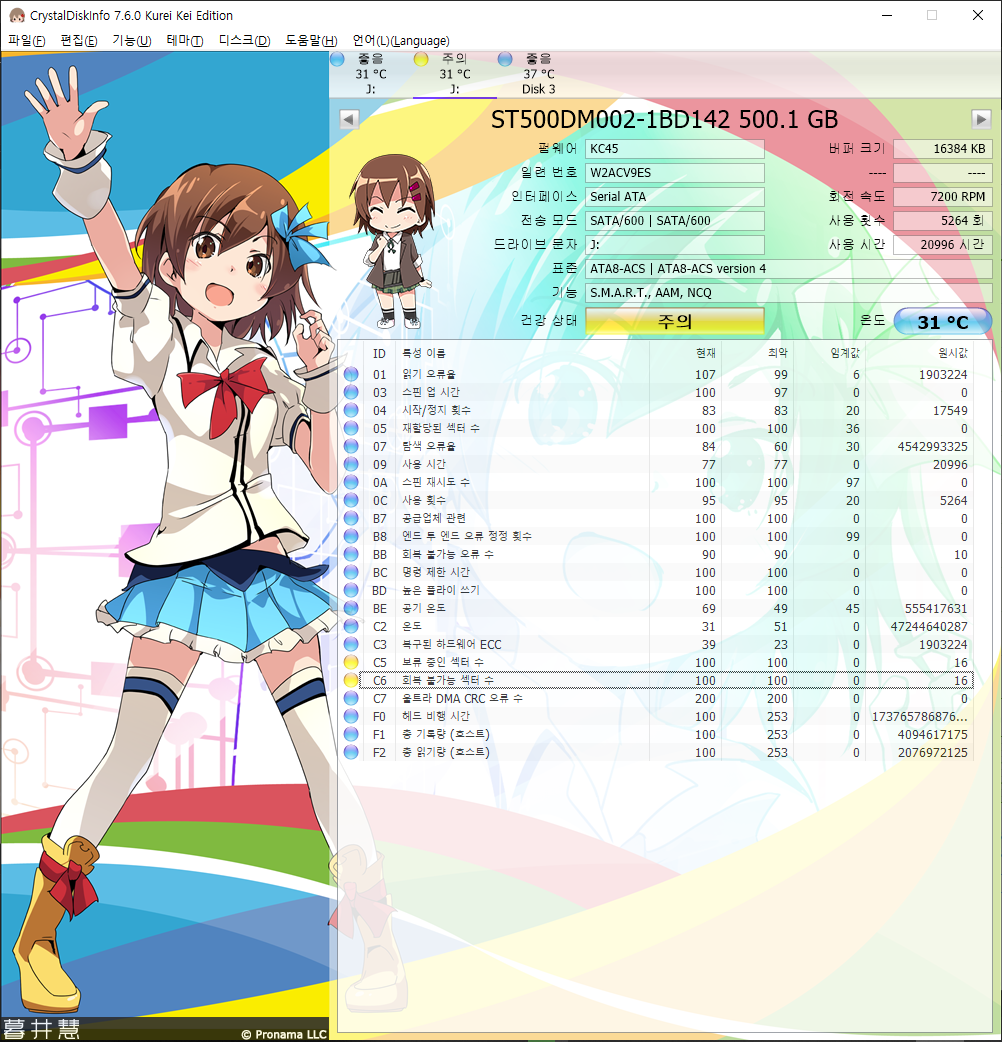Image resolution: width=1002 pixels, height=1042 pixels.
Task: Click the status orb for attribute C2 온도
Action: tap(351, 626)
